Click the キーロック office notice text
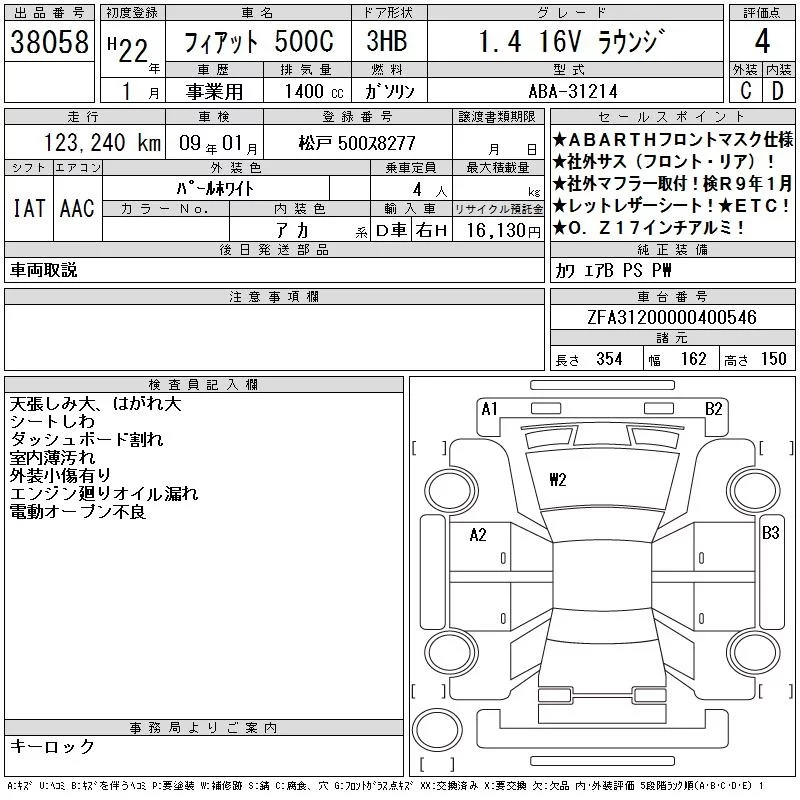Image resolution: width=800 pixels, height=800 pixels. click(x=52, y=746)
